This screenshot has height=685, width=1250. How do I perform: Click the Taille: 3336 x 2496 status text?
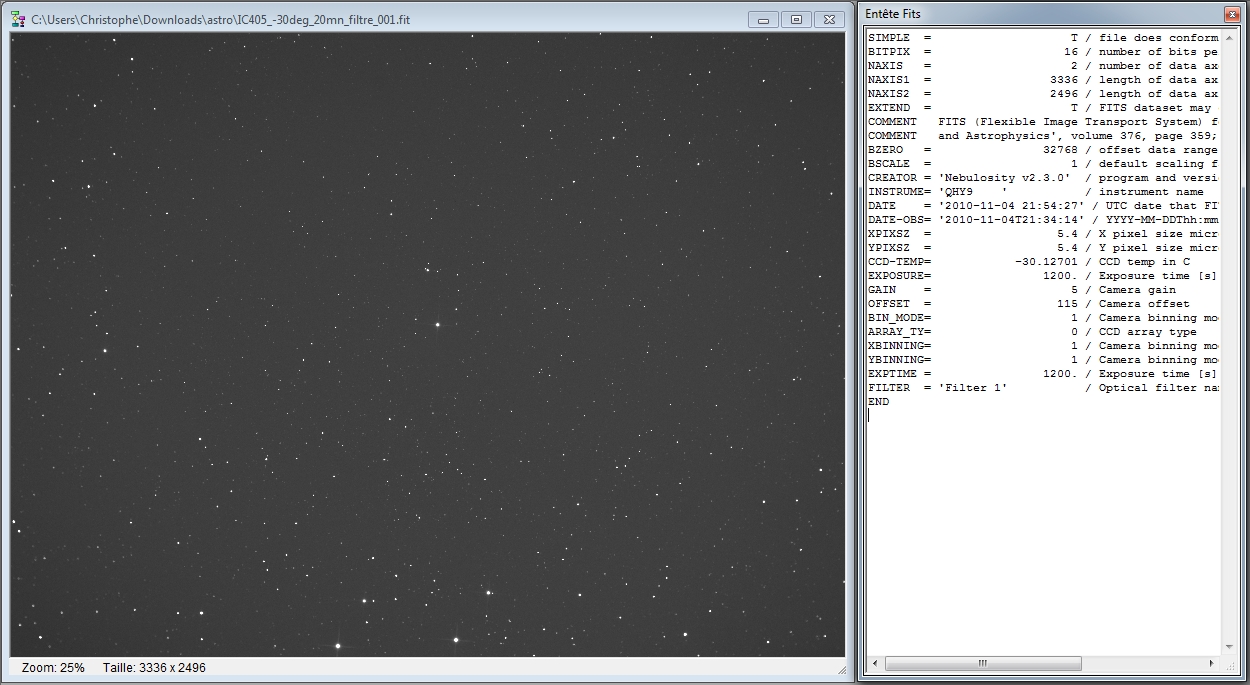pyautogui.click(x=154, y=667)
